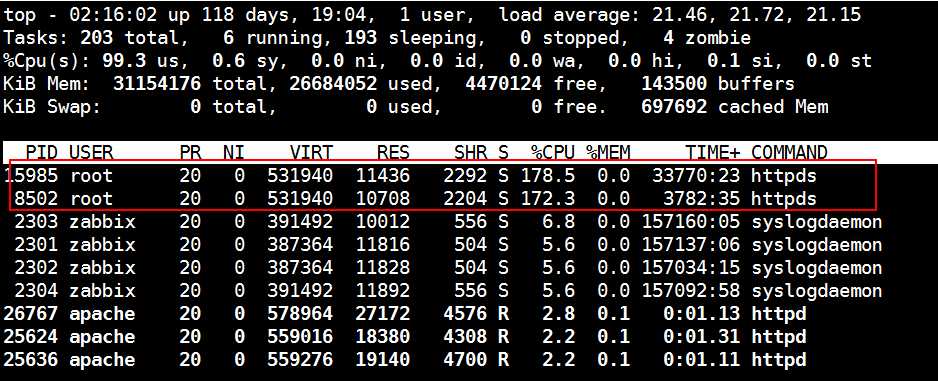Click the 0:01.31 time value

[x=702, y=337]
